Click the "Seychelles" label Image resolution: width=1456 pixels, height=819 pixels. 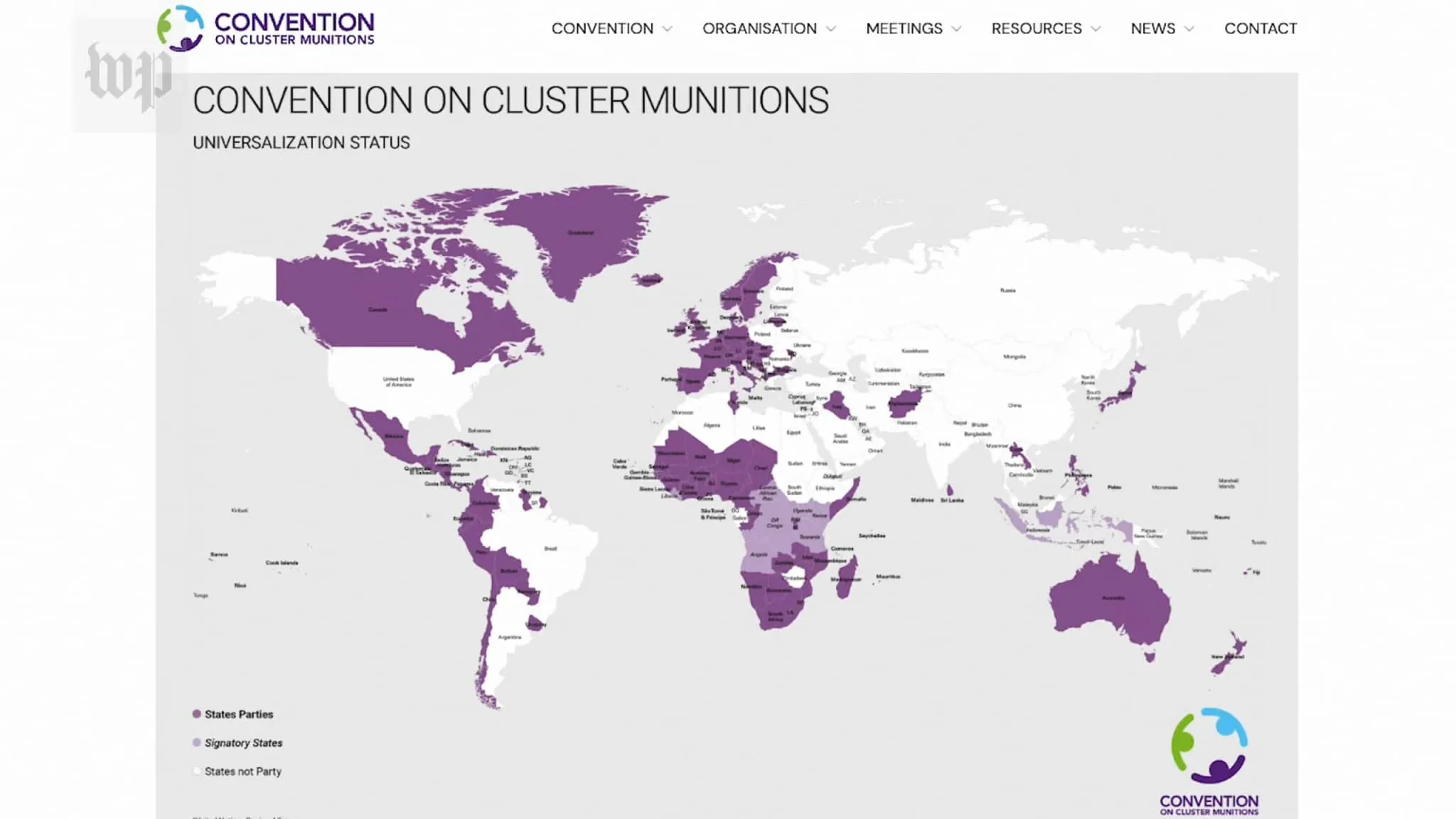pyautogui.click(x=872, y=535)
